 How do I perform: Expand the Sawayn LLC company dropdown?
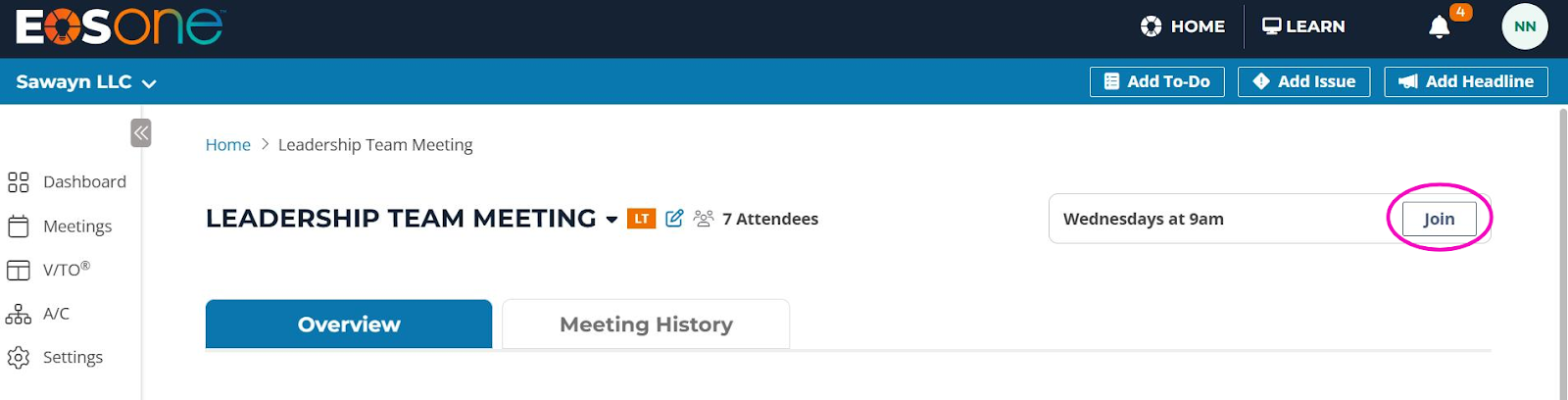pos(86,82)
